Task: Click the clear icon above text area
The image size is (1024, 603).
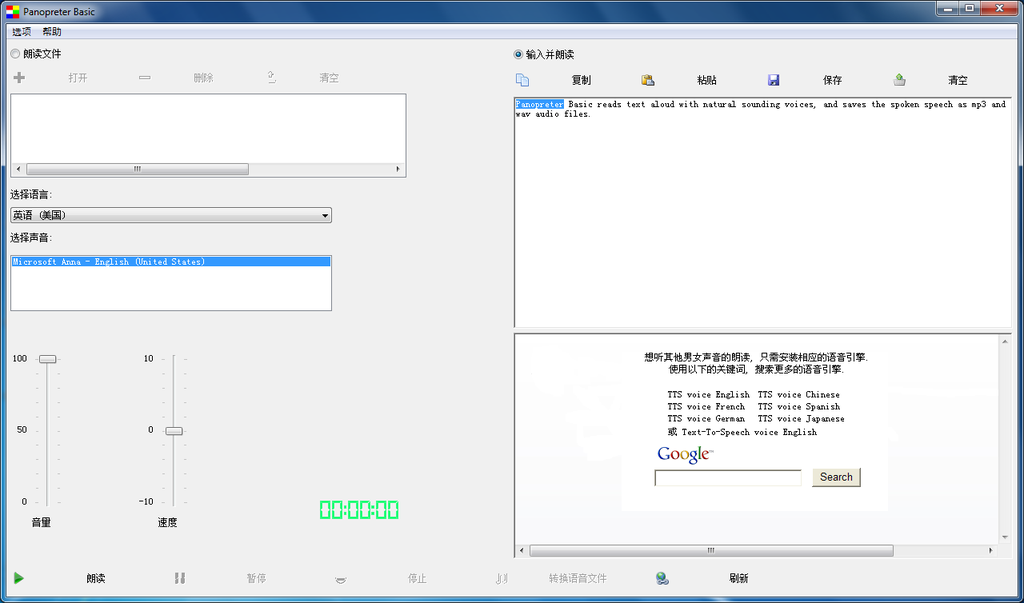Action: (899, 80)
